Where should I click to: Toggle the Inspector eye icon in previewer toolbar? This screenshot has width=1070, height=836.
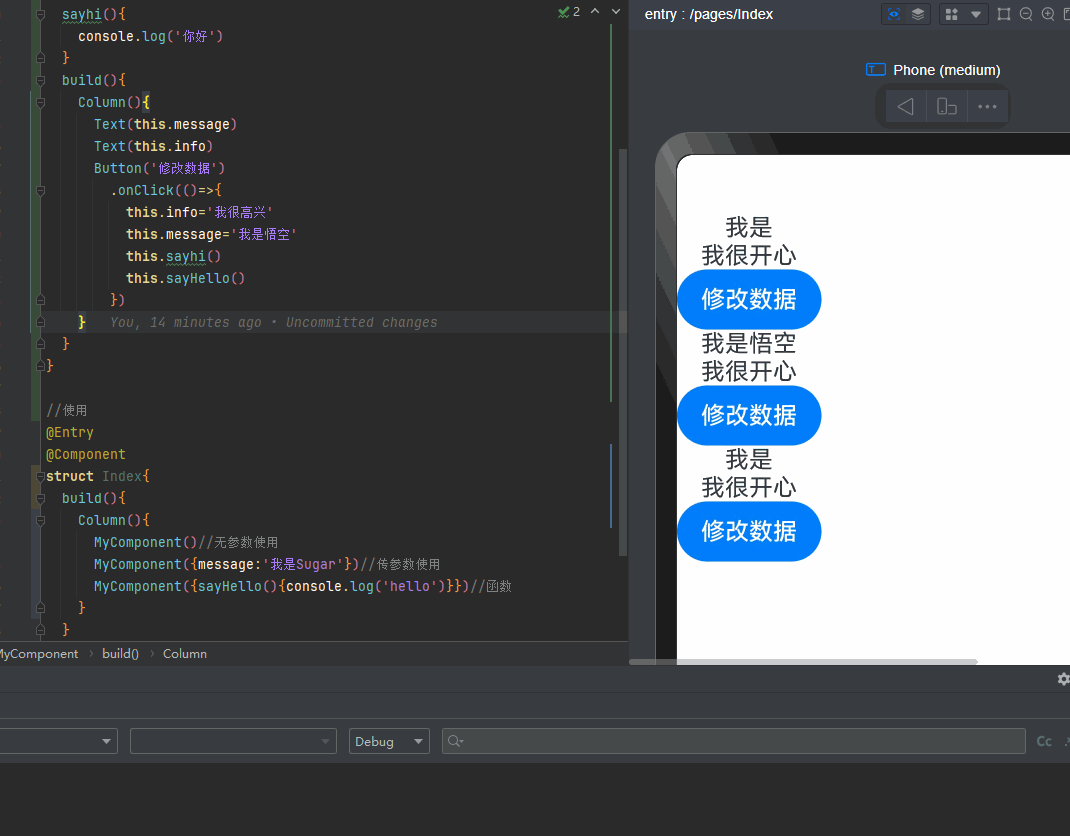point(894,14)
